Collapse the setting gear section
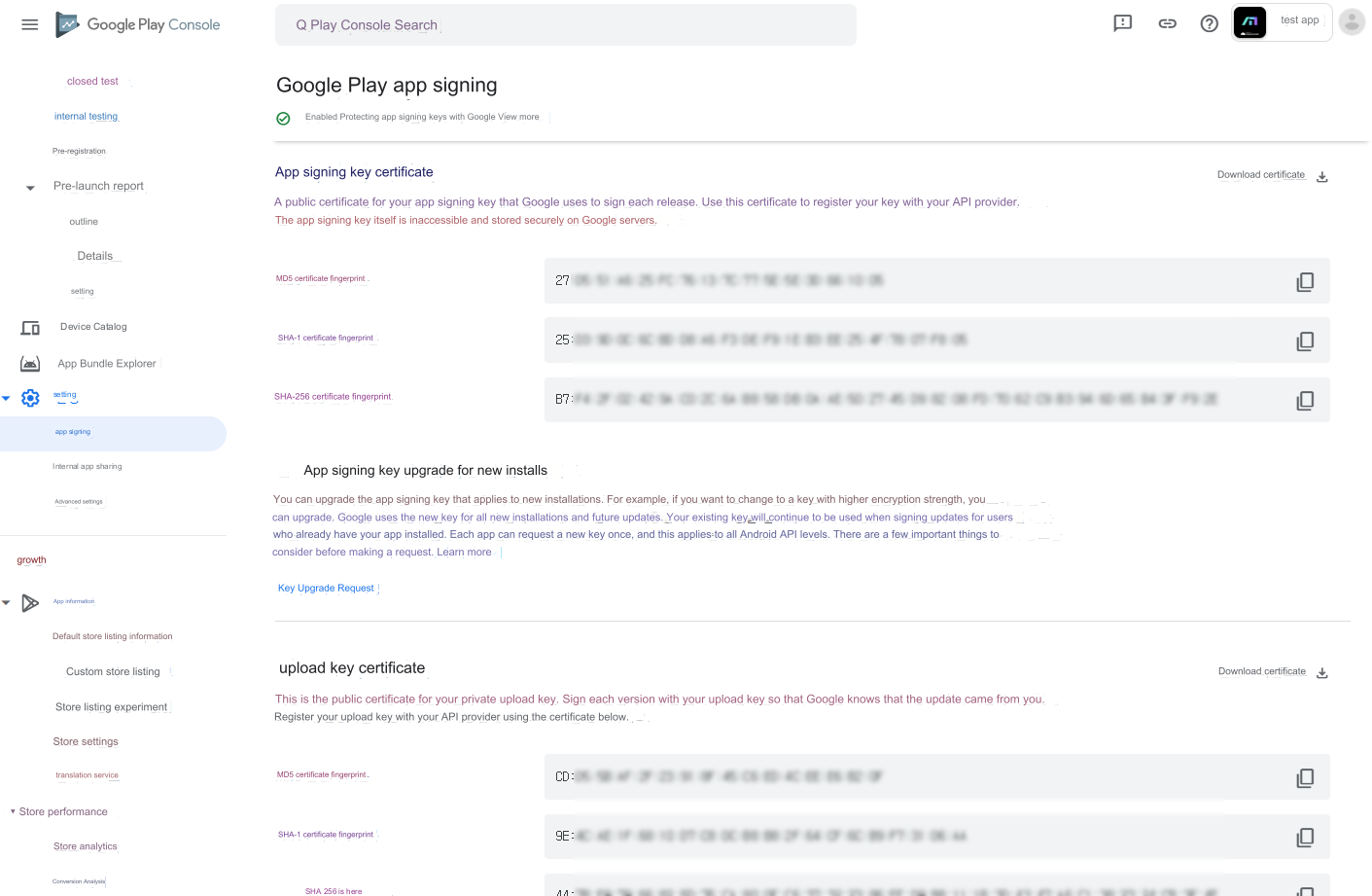The height and width of the screenshot is (896, 1372). (x=6, y=398)
